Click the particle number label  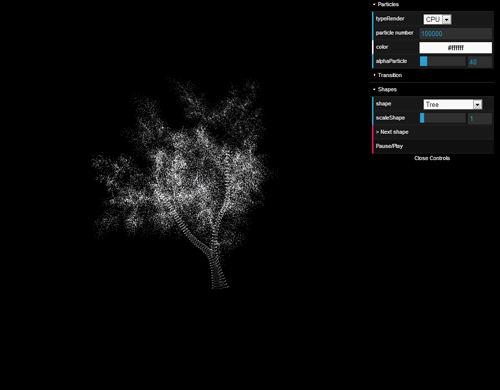[x=394, y=33]
